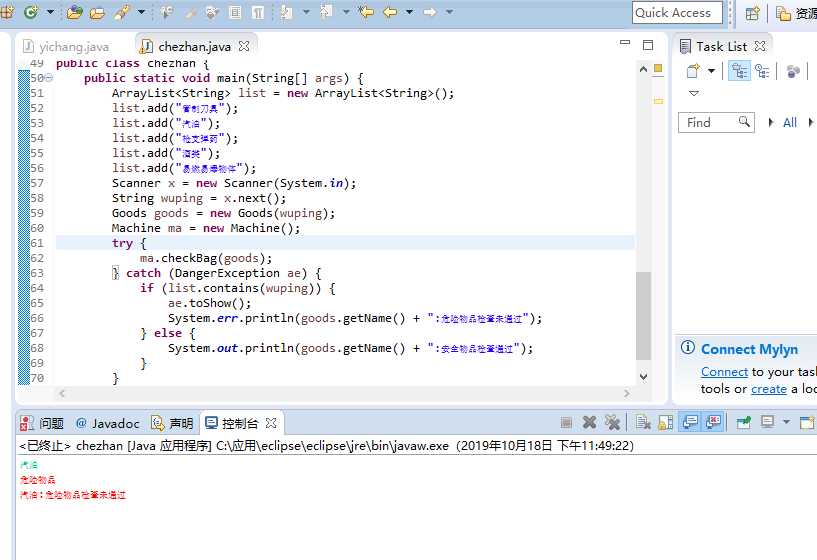Toggle Show Console on Standard Out

pyautogui.click(x=690, y=422)
